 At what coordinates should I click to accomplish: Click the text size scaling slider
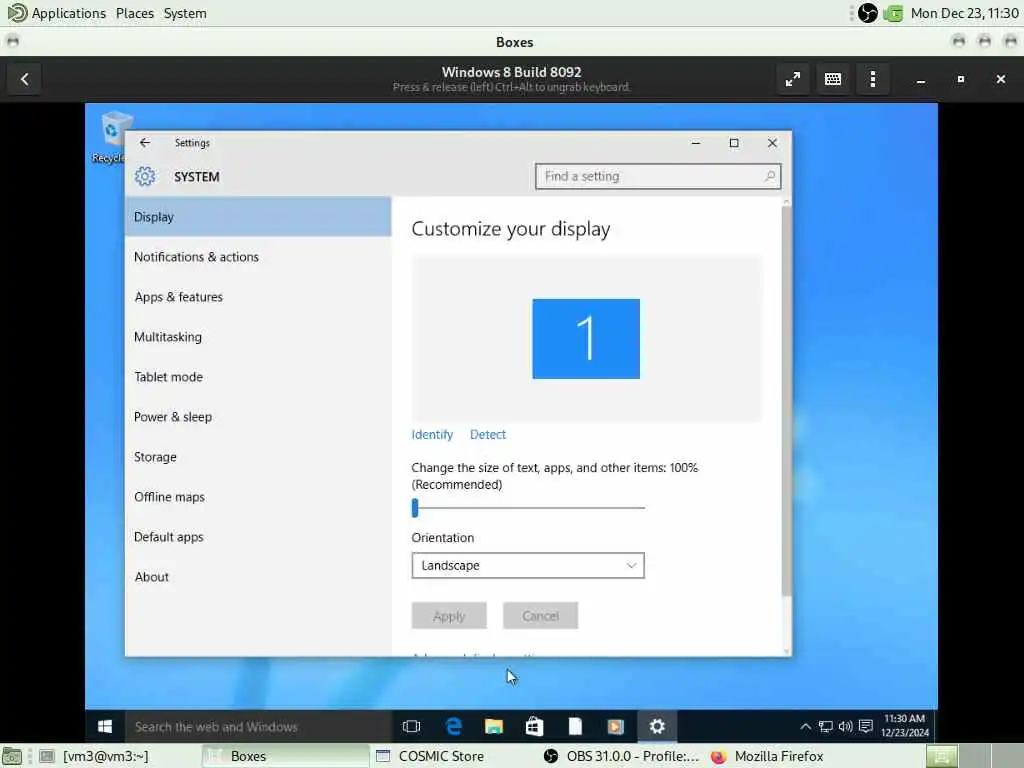coord(528,507)
